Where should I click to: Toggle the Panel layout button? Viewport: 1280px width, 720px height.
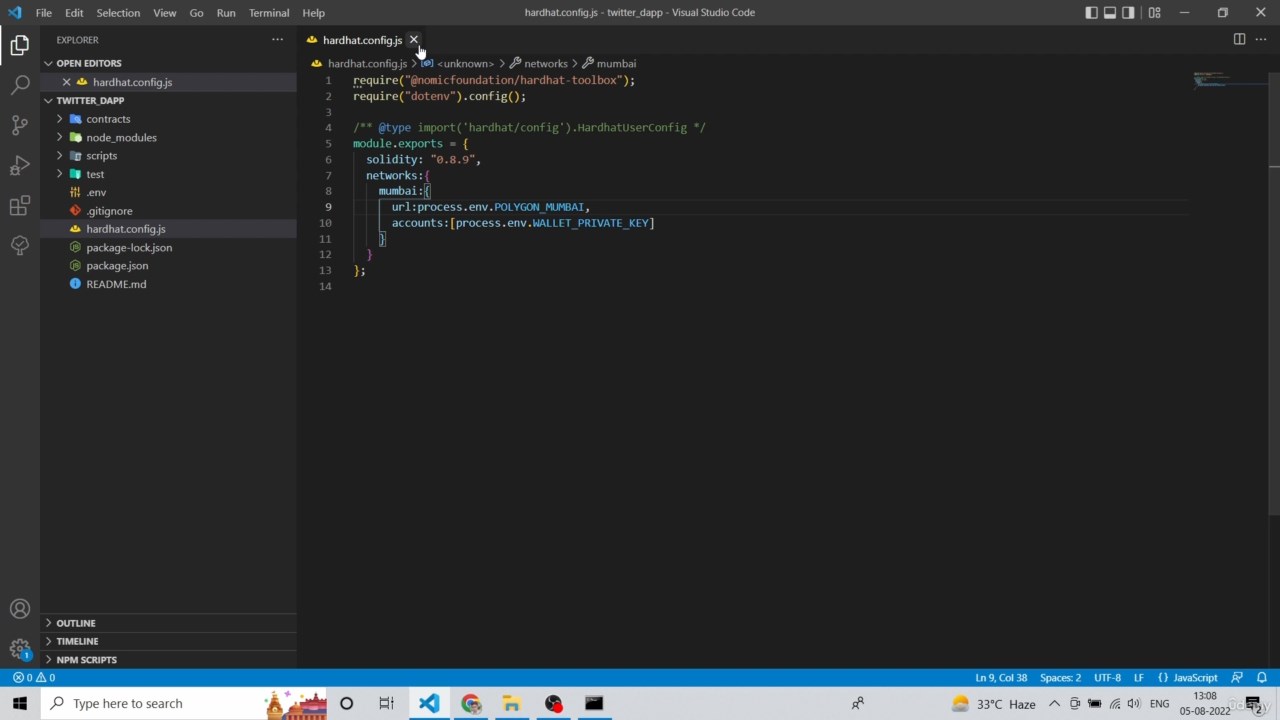1110,13
